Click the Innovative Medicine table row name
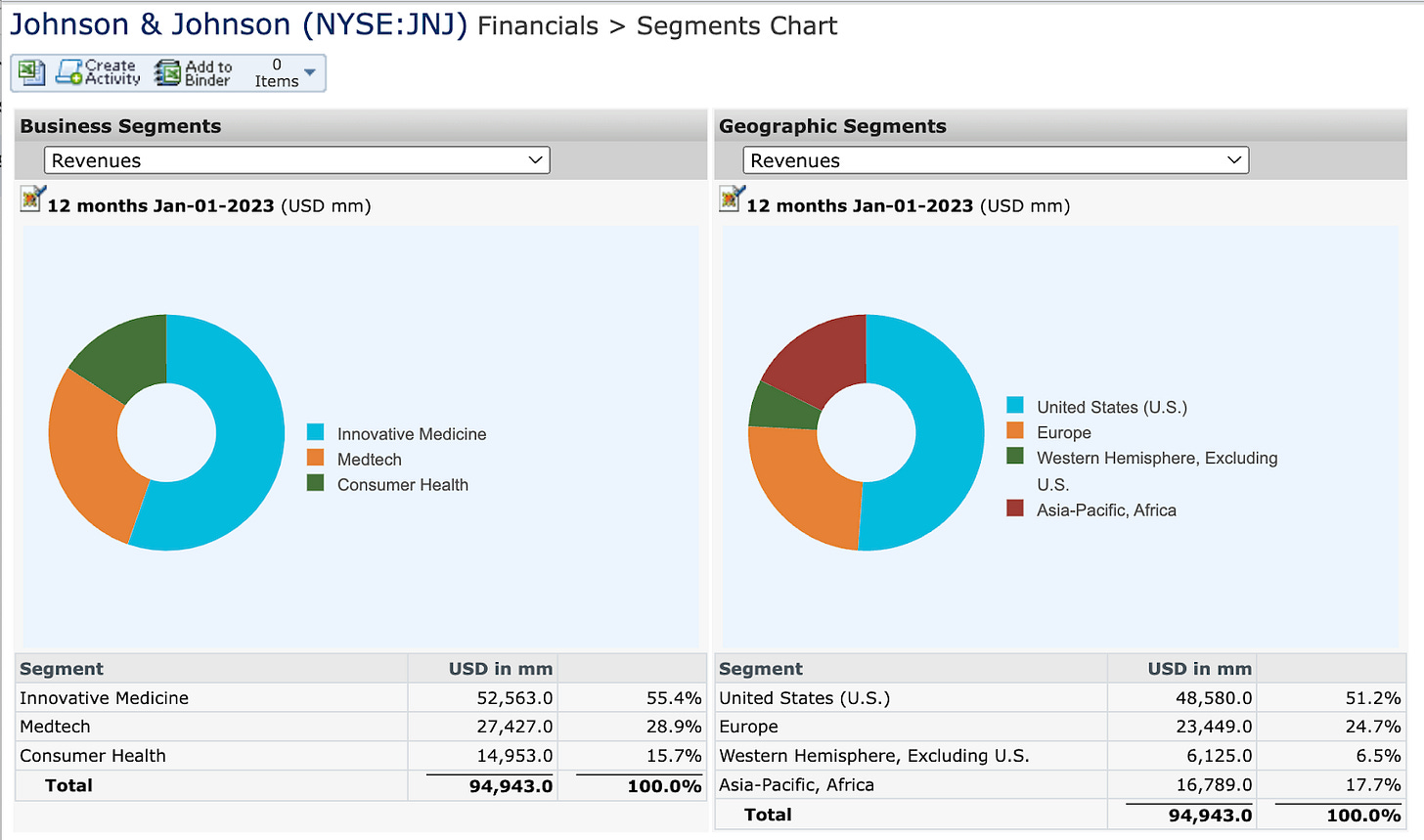 pos(104,698)
